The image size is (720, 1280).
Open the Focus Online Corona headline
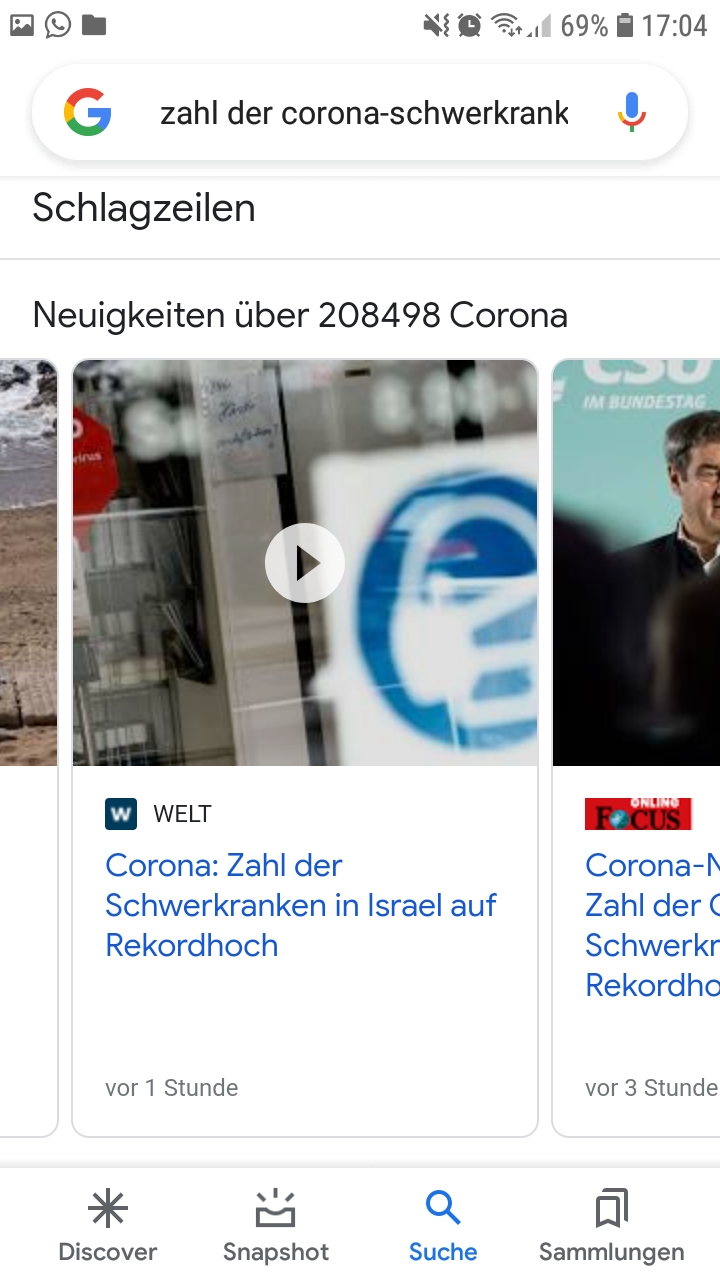coord(652,925)
